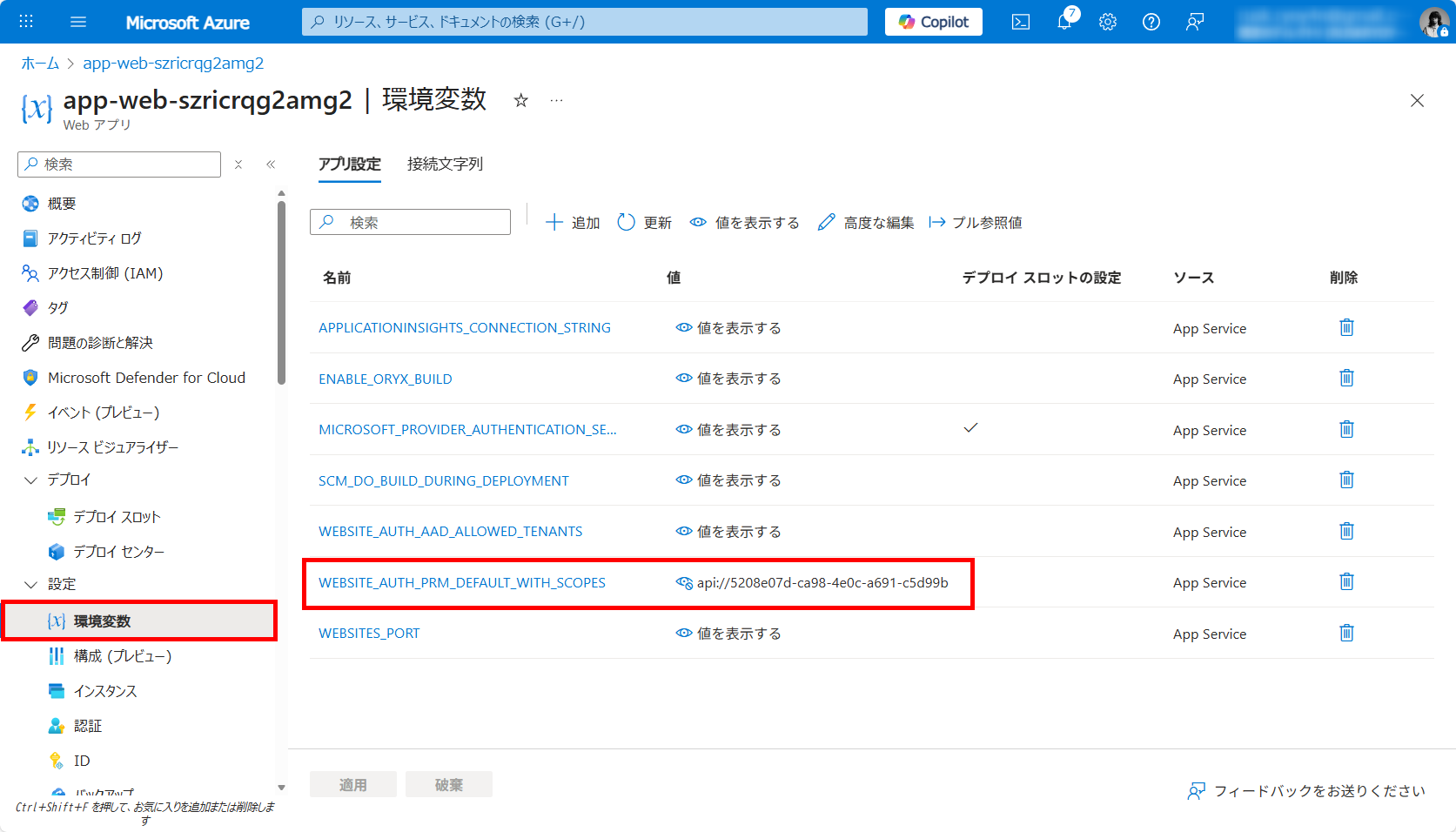Open the notifications bell
1456x832 pixels.
(x=1064, y=22)
